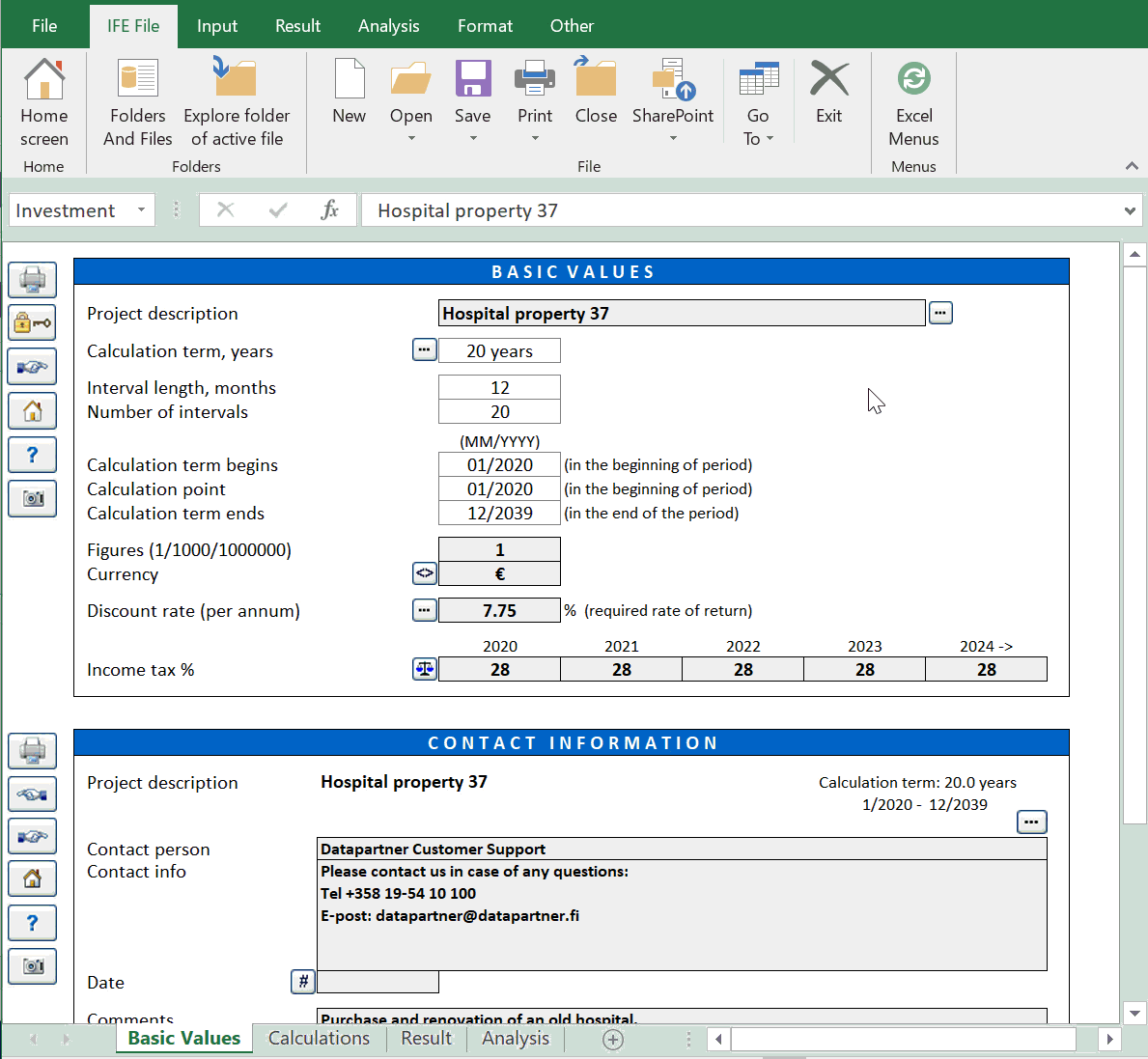1148x1059 pixels.
Task: Click camera icon beside Basic Values section
Action: coord(32,498)
